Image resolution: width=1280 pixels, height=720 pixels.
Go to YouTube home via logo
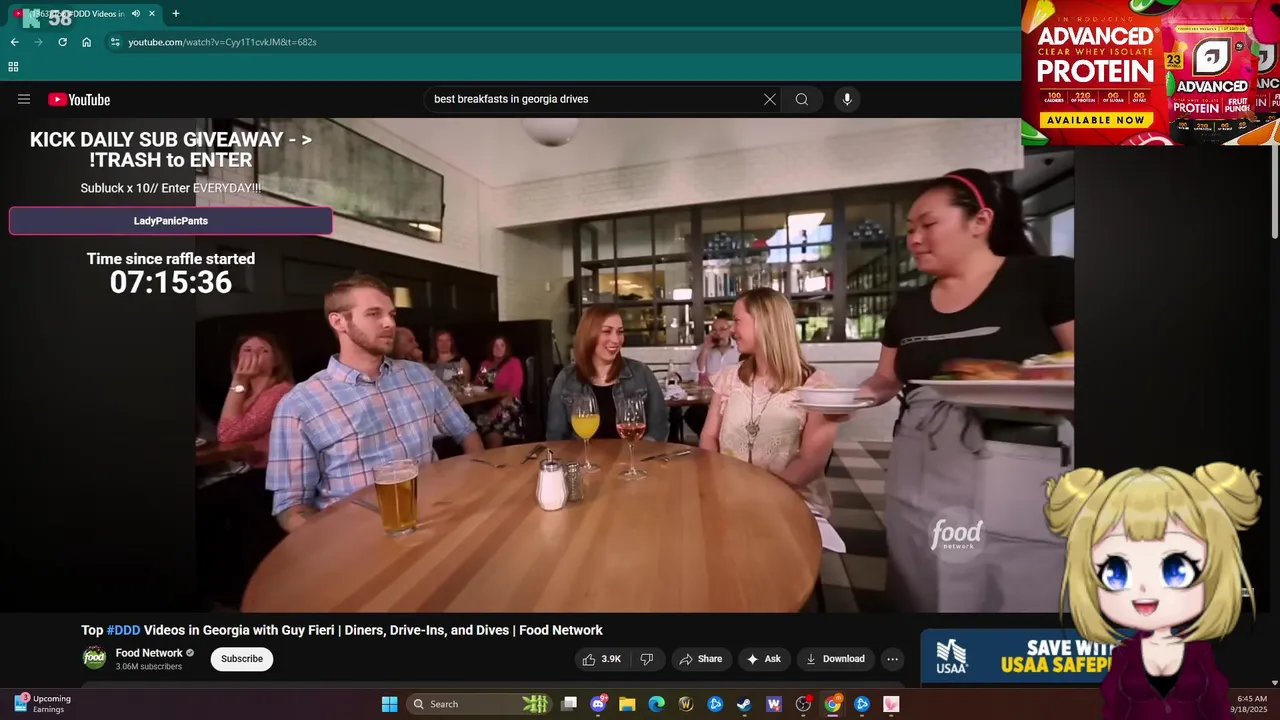(x=79, y=99)
